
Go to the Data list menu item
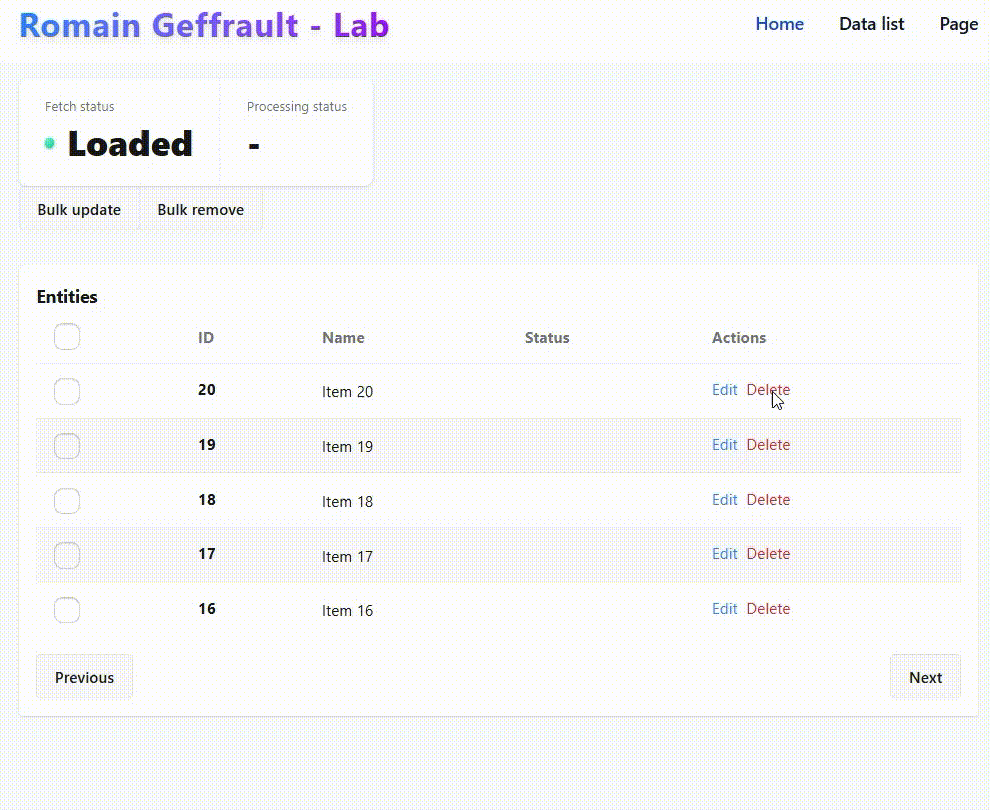tap(871, 24)
